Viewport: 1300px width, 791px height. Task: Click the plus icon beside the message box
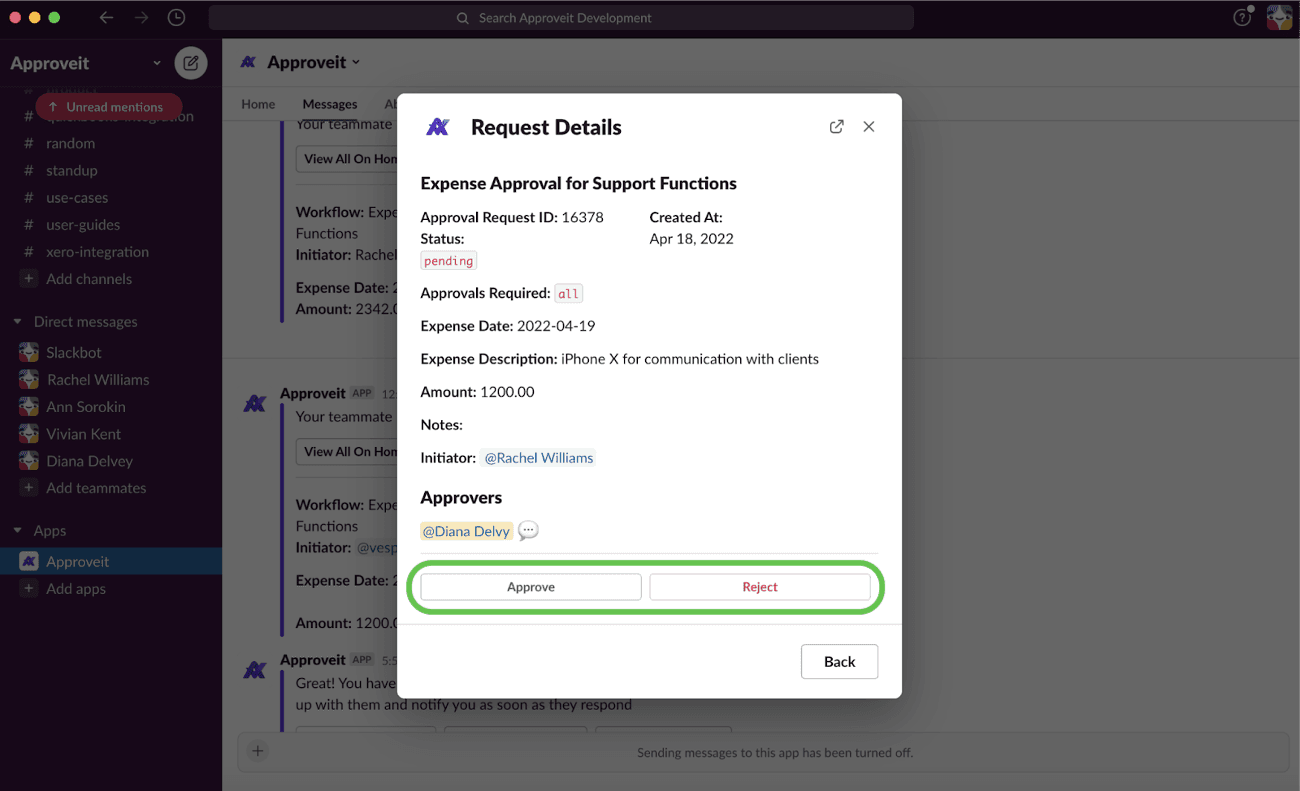(258, 751)
